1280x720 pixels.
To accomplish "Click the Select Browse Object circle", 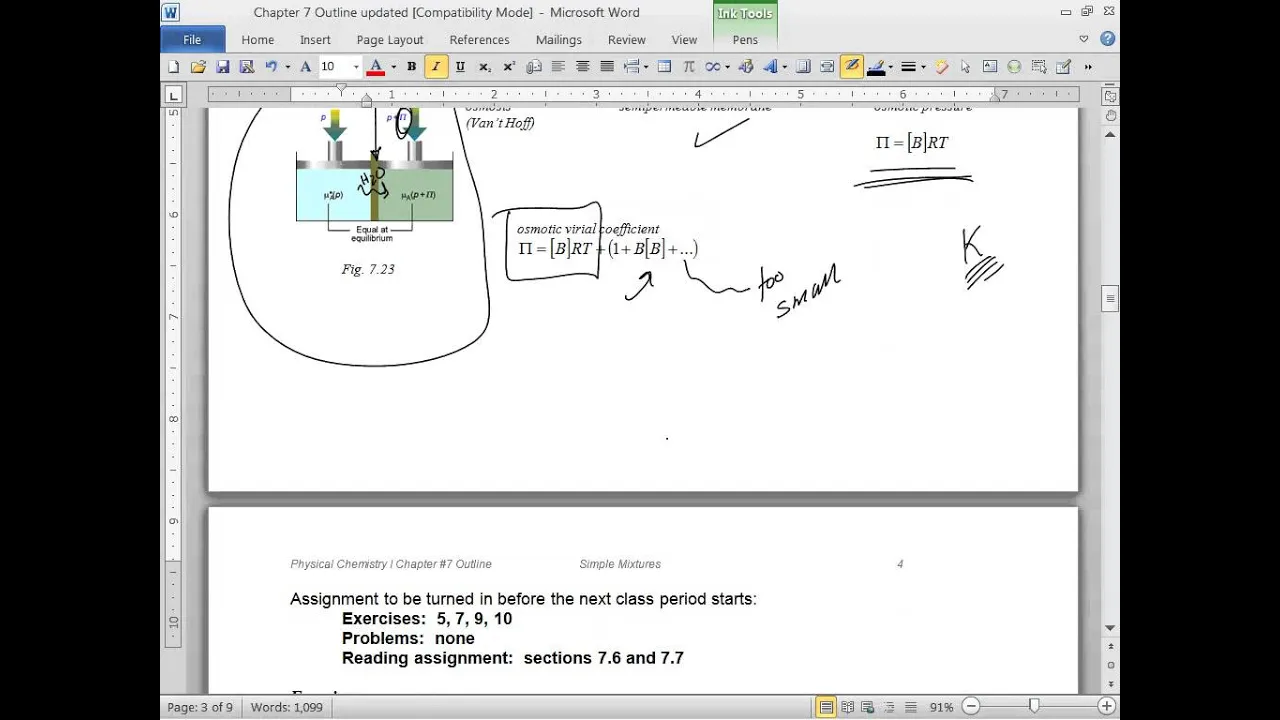I will (x=1110, y=664).
